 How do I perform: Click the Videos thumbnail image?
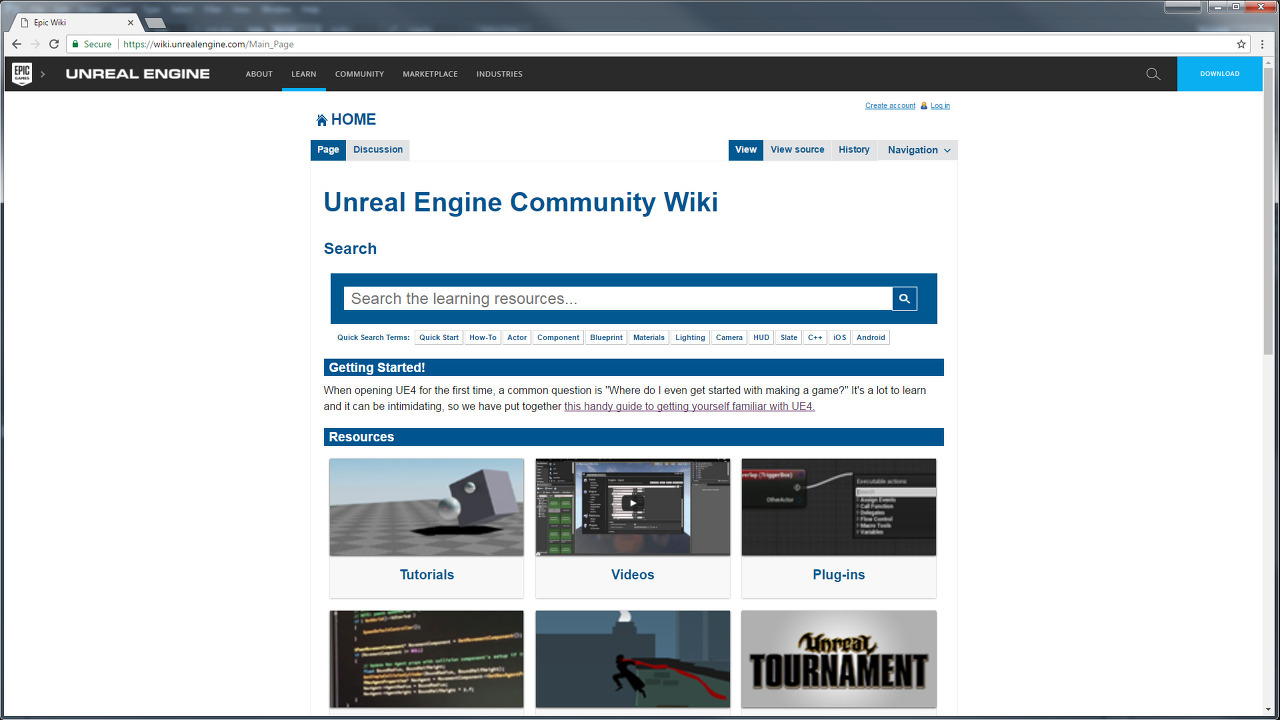pyautogui.click(x=633, y=507)
